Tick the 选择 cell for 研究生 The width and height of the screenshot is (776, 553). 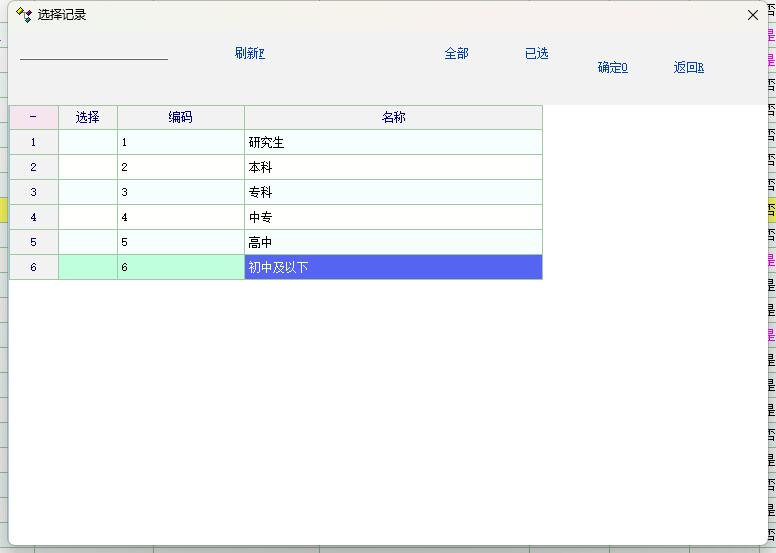tap(88, 143)
